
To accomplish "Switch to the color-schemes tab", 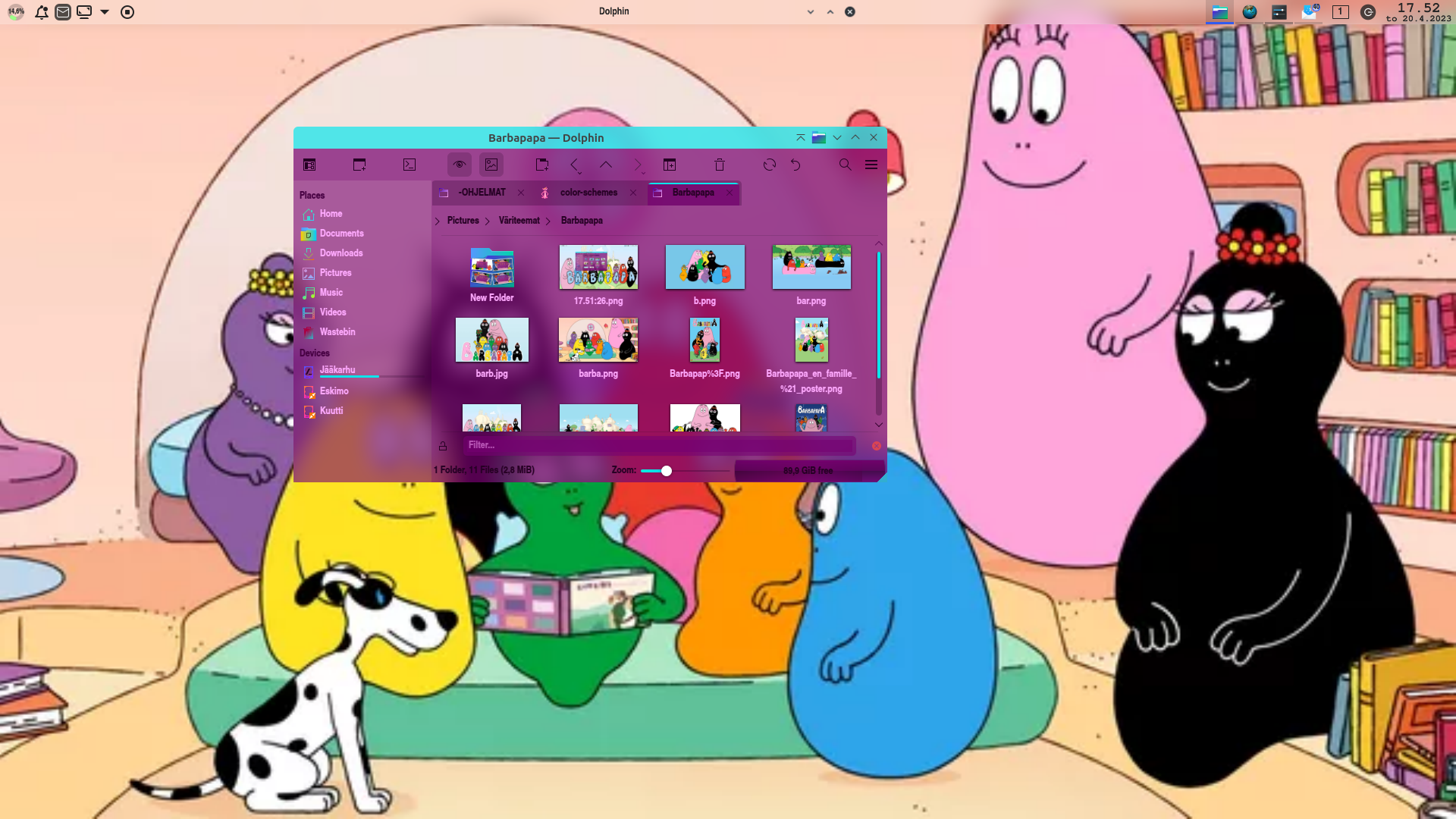I will 588,193.
